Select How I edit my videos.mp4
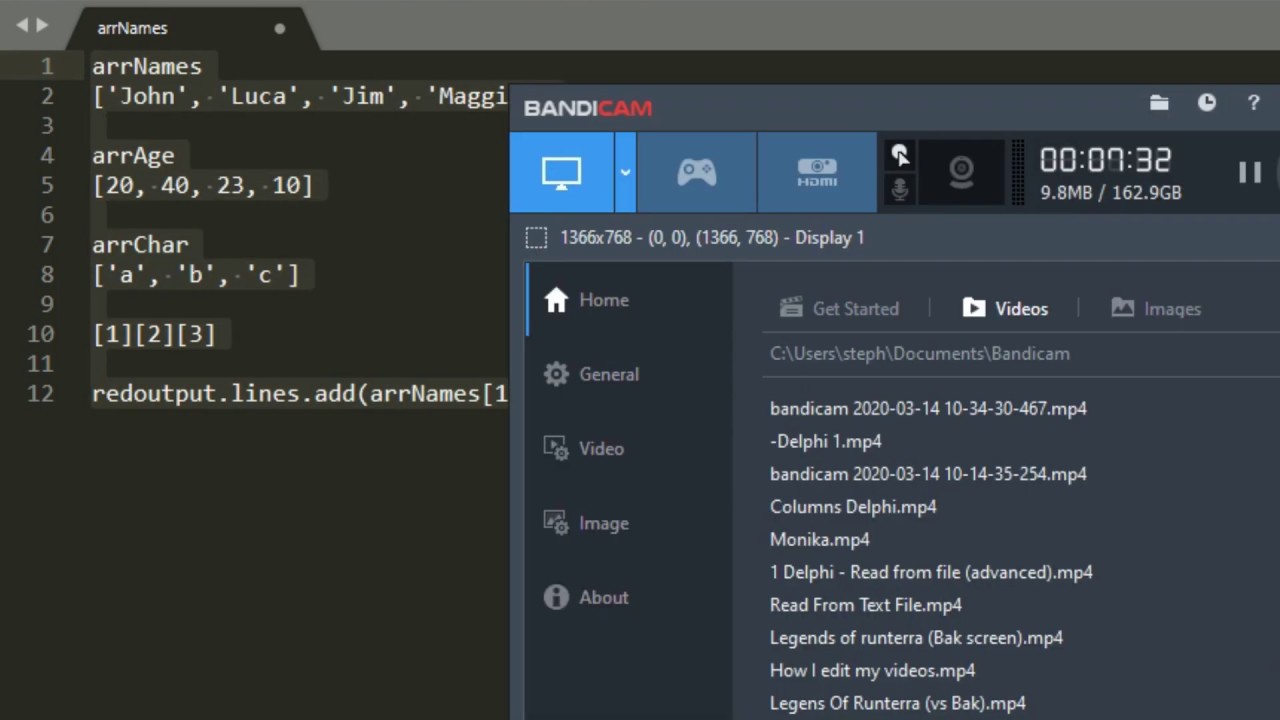The width and height of the screenshot is (1280, 720). click(x=872, y=671)
